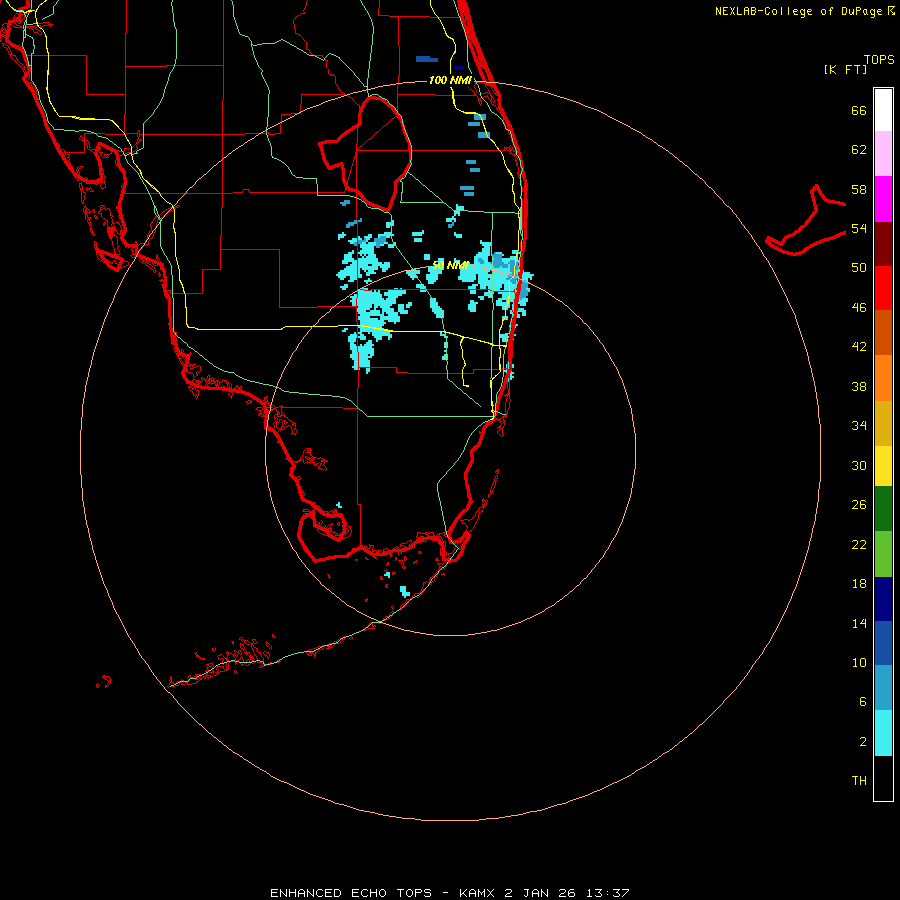This screenshot has width=900, height=900.
Task: Click the white top color band at 66
Action: tap(883, 110)
